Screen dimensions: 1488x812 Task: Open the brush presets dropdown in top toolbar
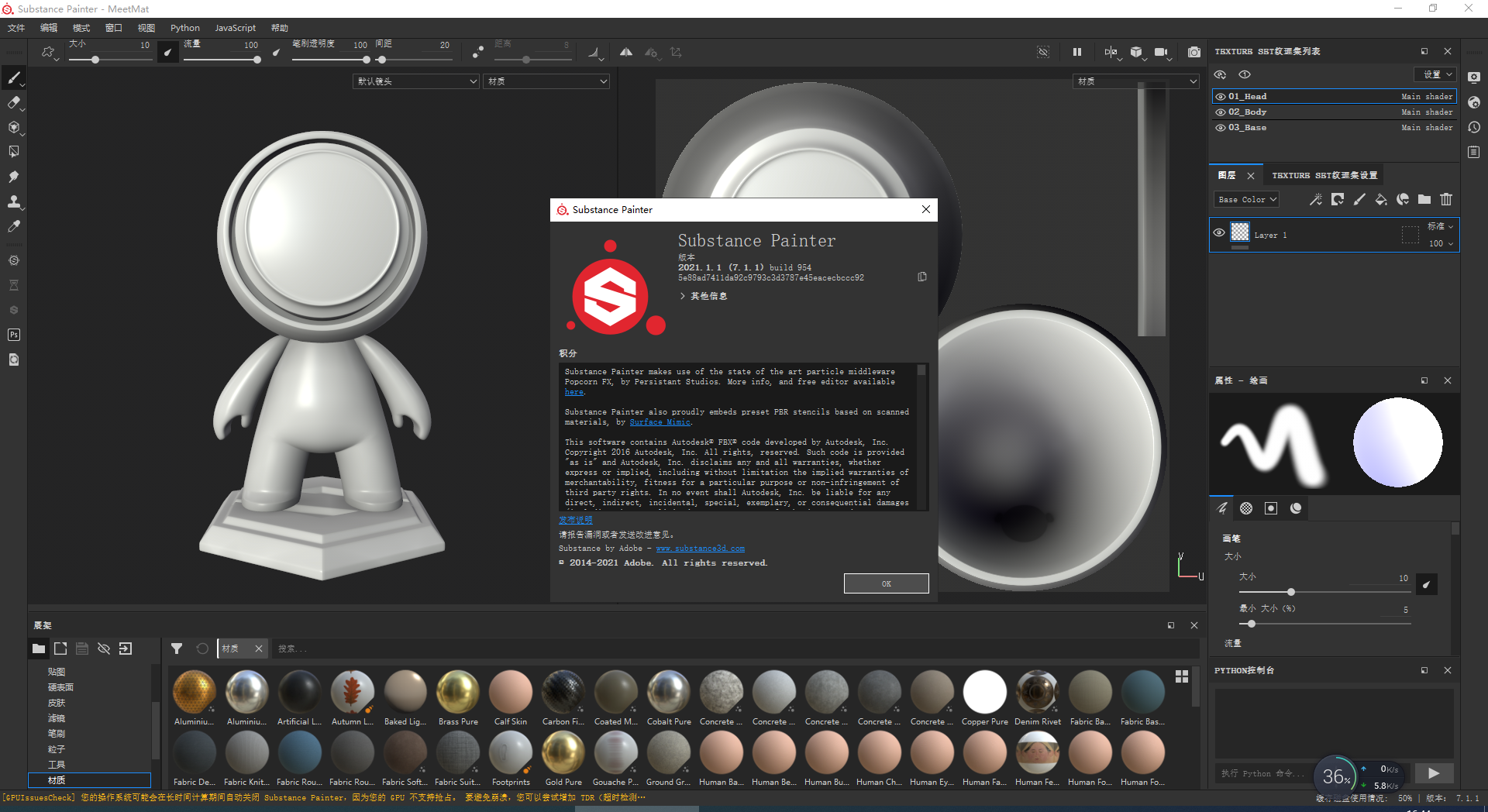tap(50, 53)
